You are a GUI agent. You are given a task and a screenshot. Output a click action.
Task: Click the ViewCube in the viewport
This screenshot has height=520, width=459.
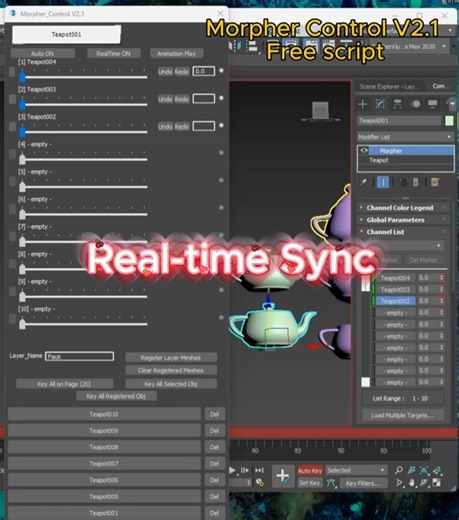tap(321, 111)
